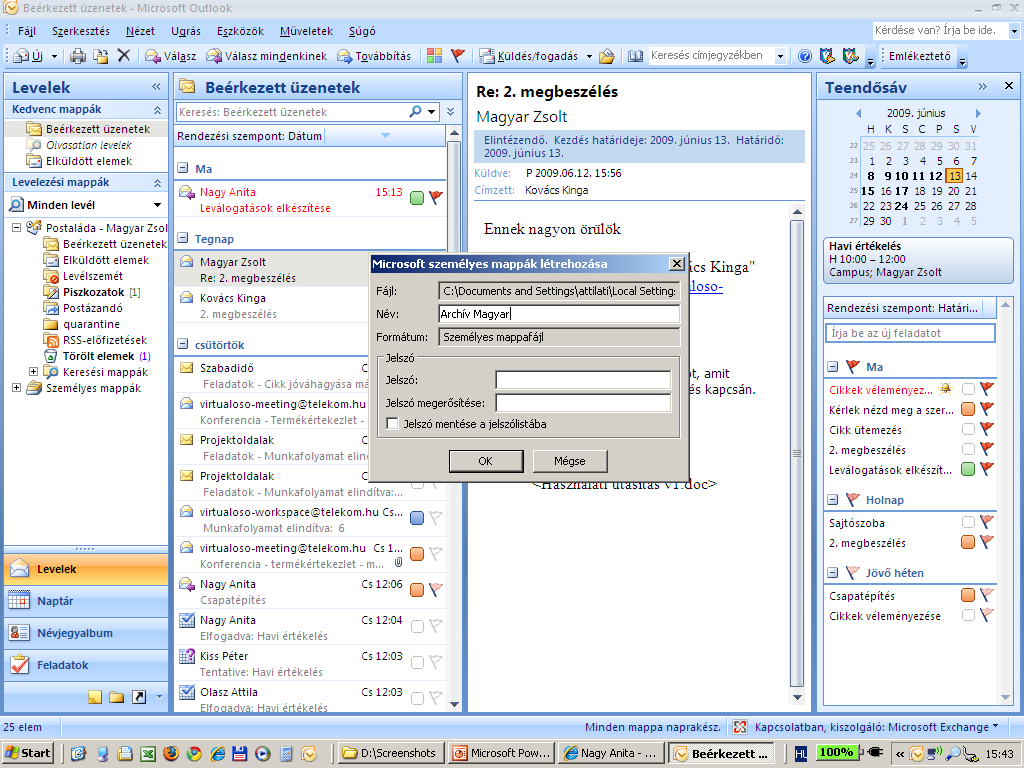Viewport: 1024px width, 768px height.
Task: Click orange category box of 'Kérlek nézd meg' task
Action: point(968,409)
